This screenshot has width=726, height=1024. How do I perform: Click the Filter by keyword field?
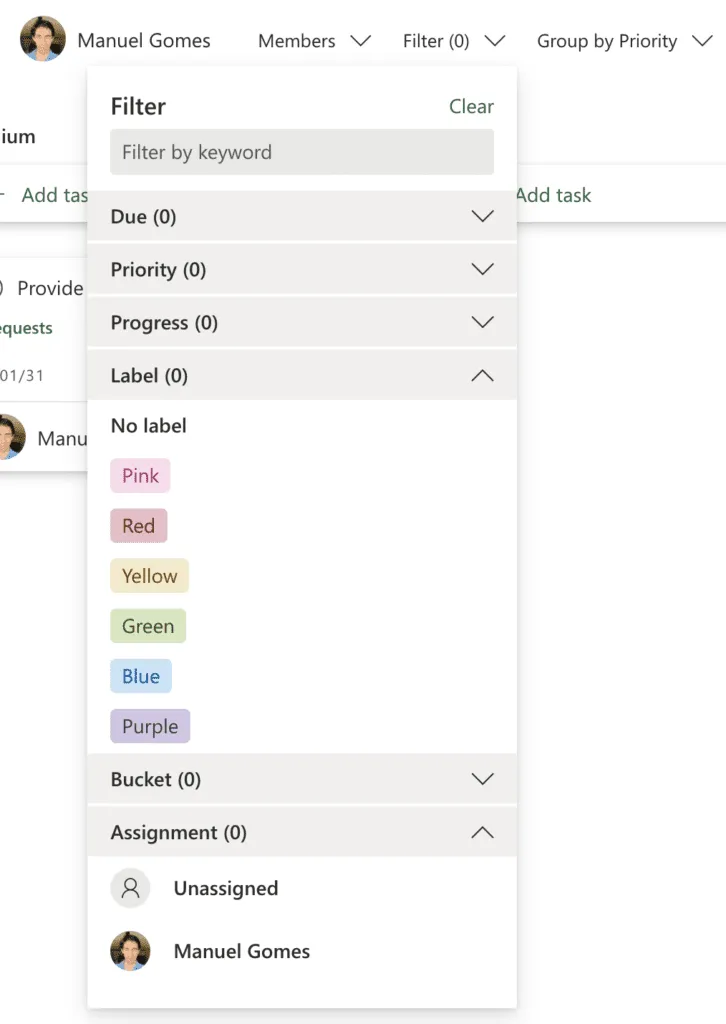(302, 153)
